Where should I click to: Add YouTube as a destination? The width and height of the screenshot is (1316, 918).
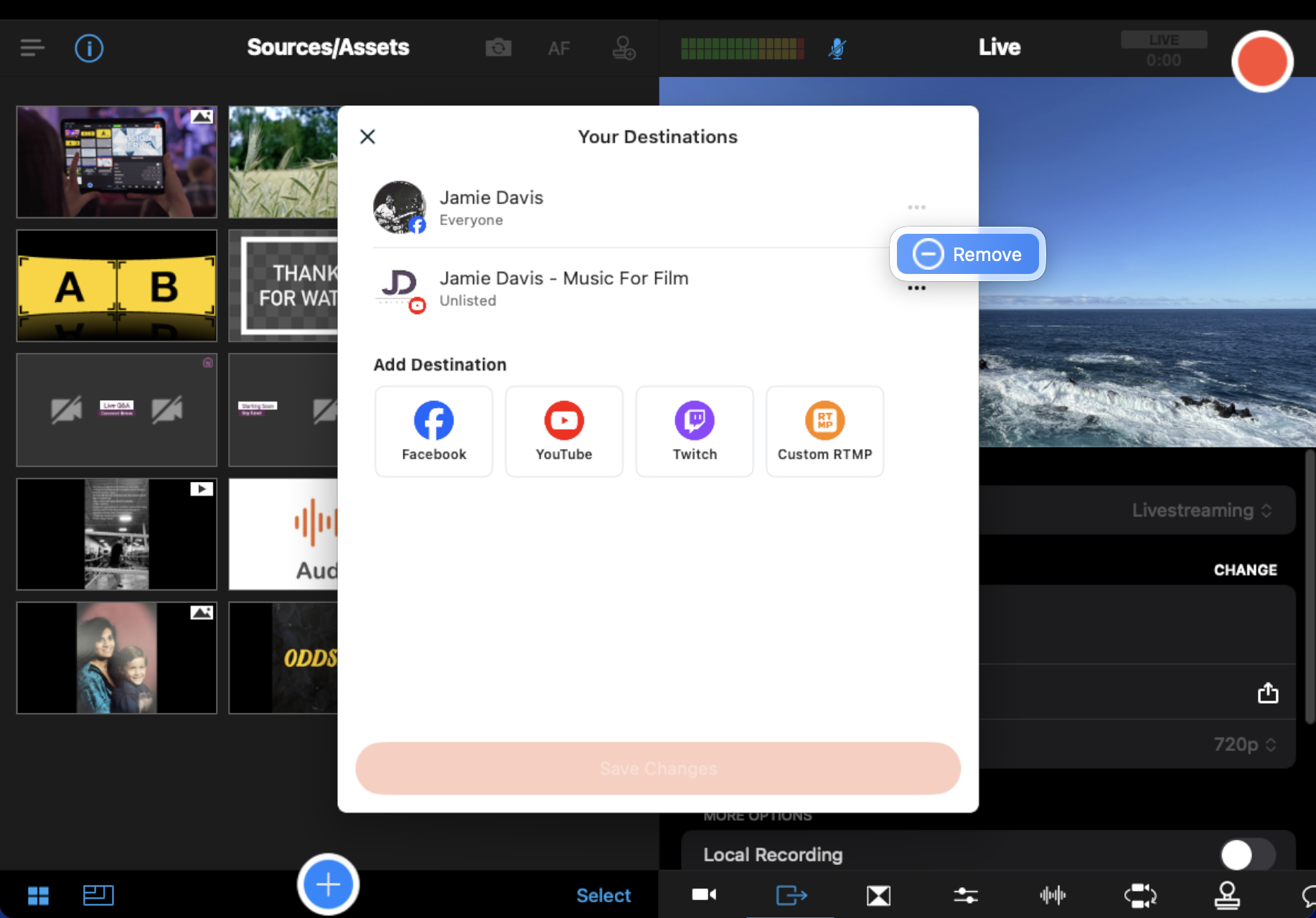coord(564,431)
